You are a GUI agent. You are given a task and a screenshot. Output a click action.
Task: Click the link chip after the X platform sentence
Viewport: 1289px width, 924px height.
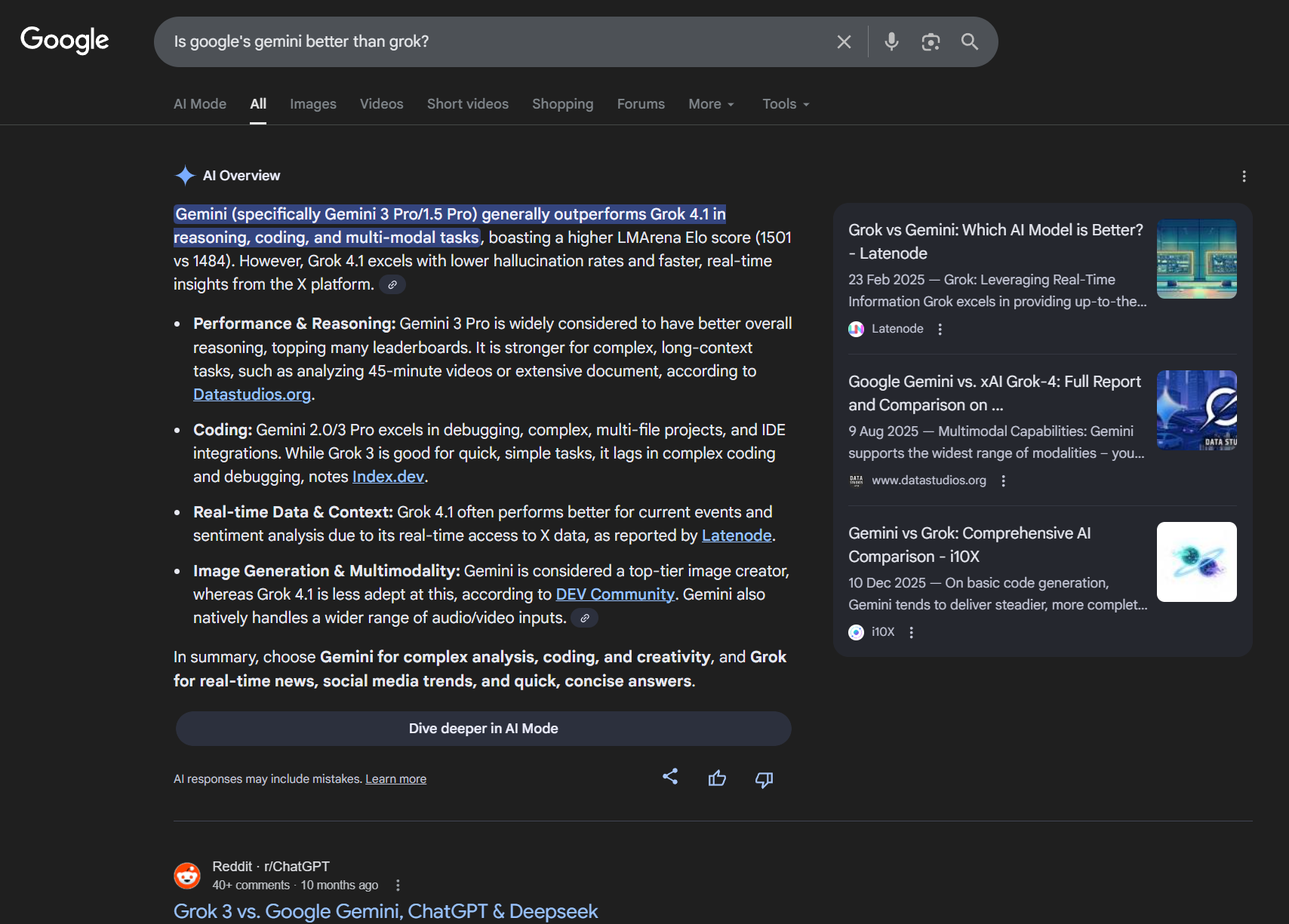point(392,284)
